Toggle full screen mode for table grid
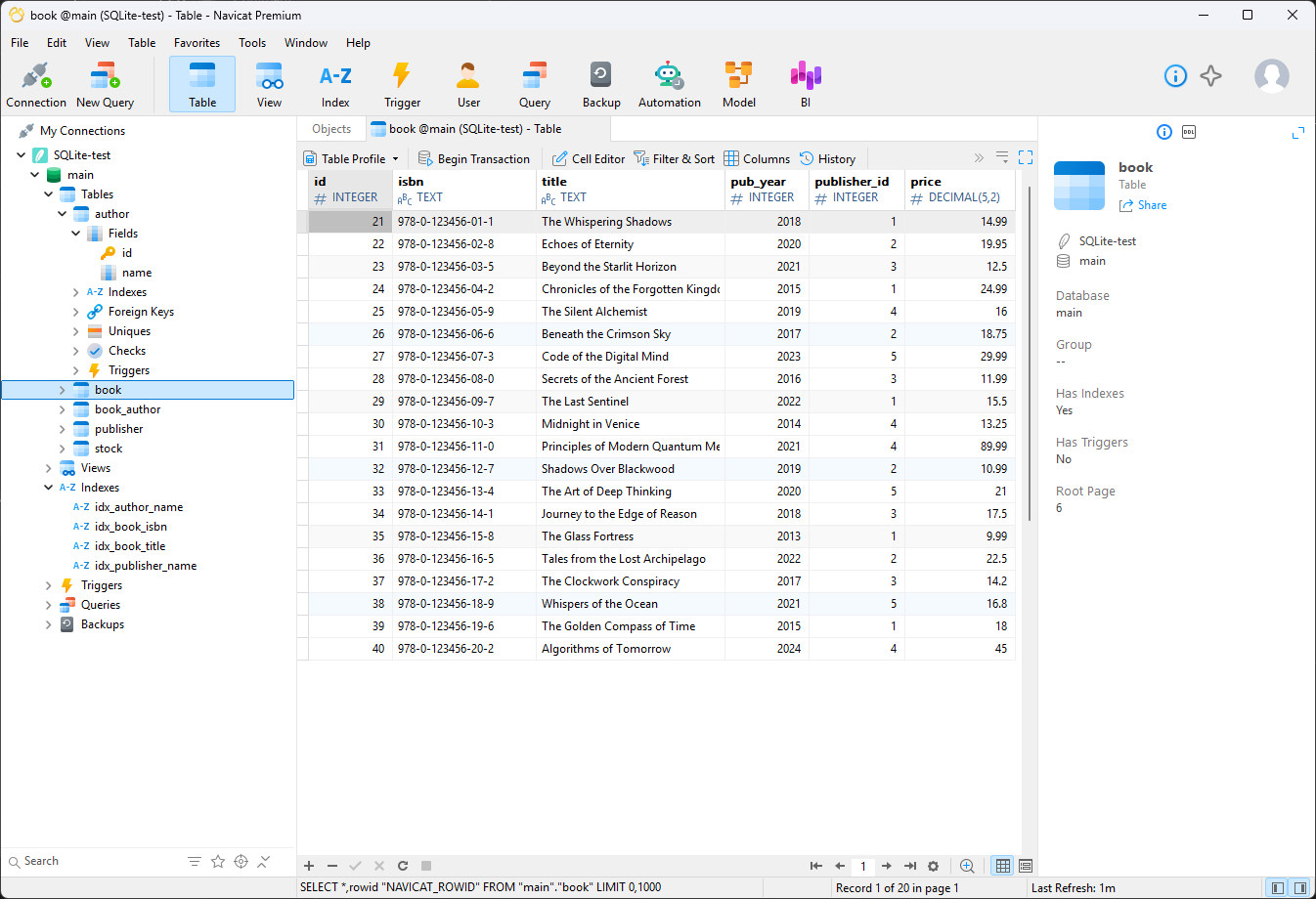The image size is (1316, 899). click(1026, 157)
